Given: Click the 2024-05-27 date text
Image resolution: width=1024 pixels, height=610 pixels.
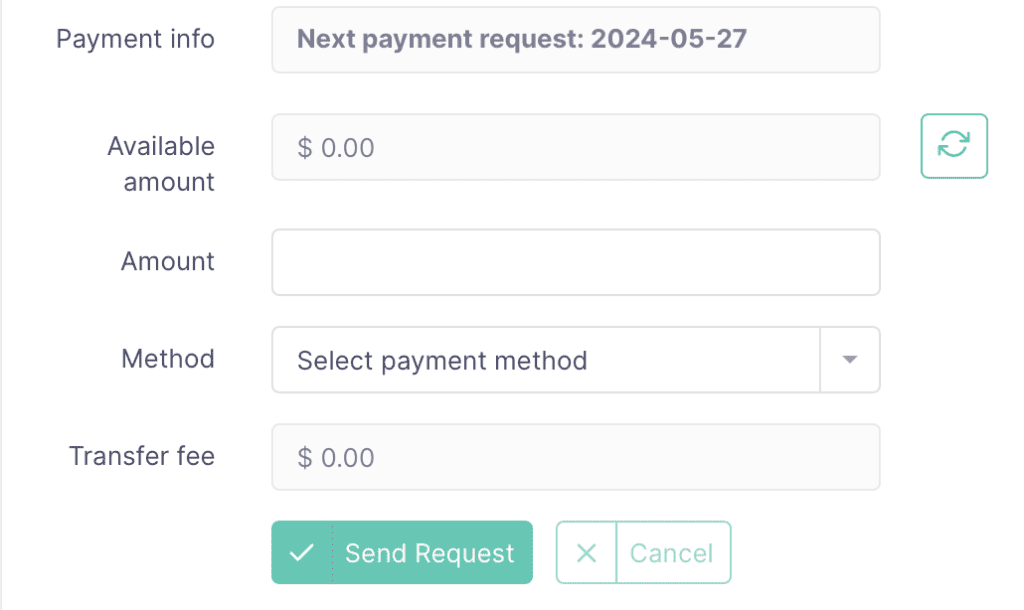Looking at the screenshot, I should coord(669,39).
